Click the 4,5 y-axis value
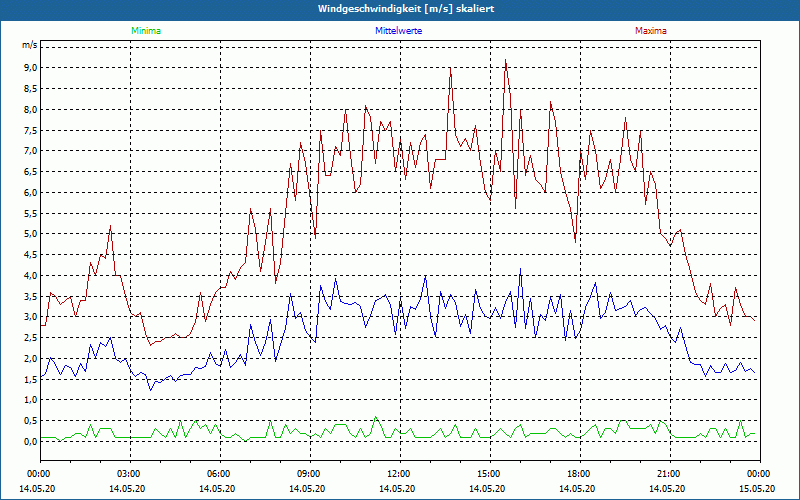 [31, 255]
